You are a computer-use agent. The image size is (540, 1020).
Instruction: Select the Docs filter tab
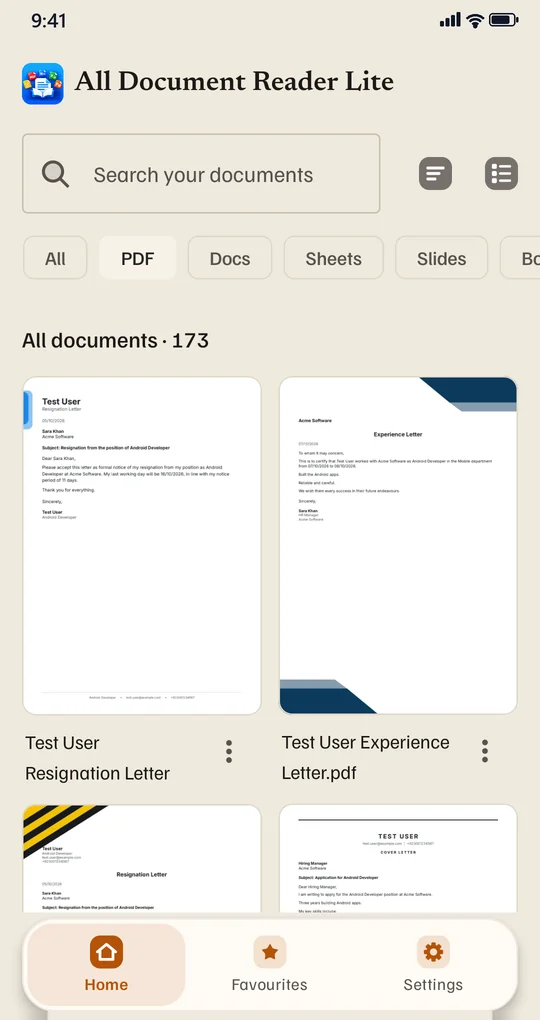click(x=230, y=258)
